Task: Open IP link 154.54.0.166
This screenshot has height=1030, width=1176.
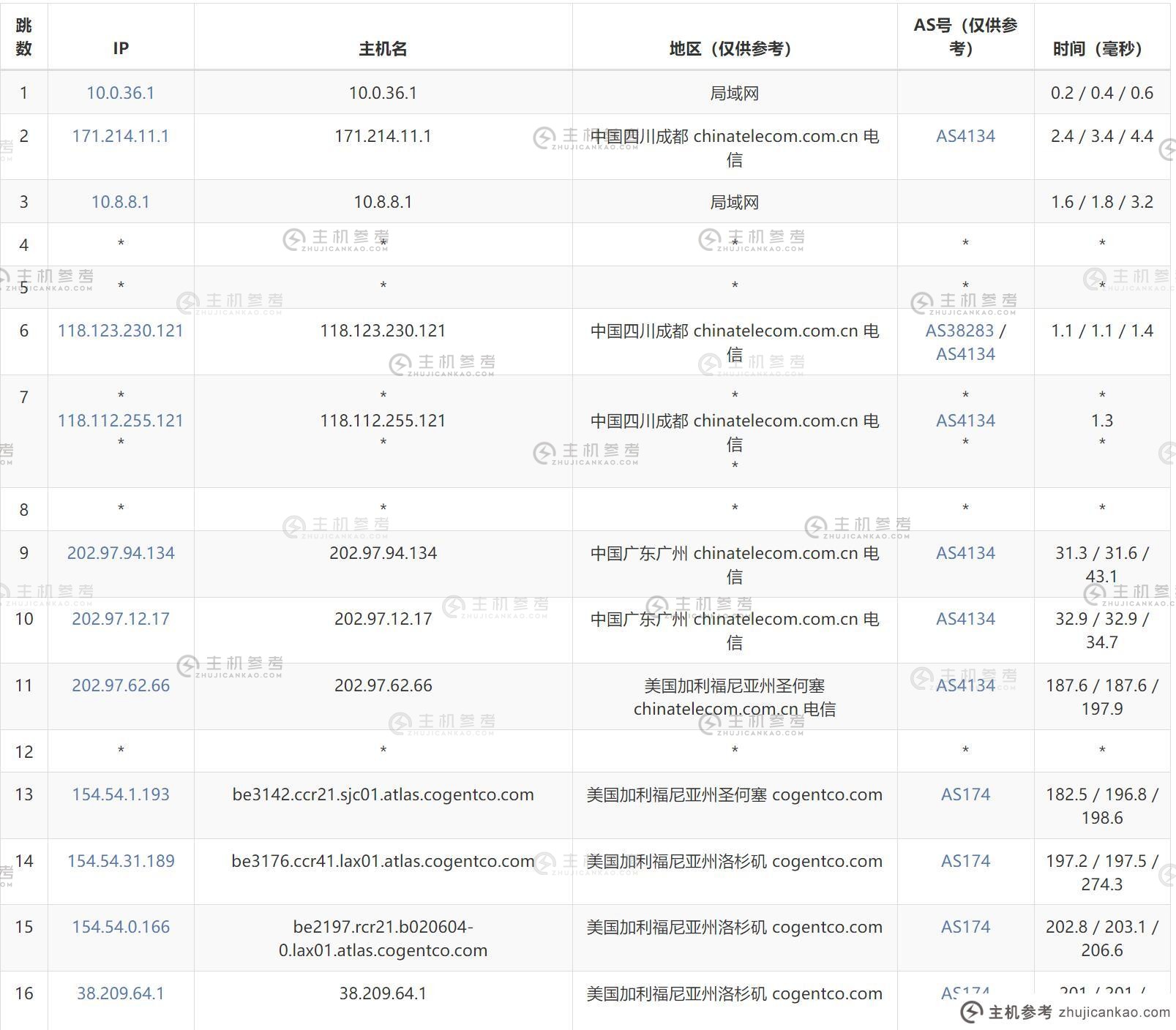Action: tap(120, 927)
